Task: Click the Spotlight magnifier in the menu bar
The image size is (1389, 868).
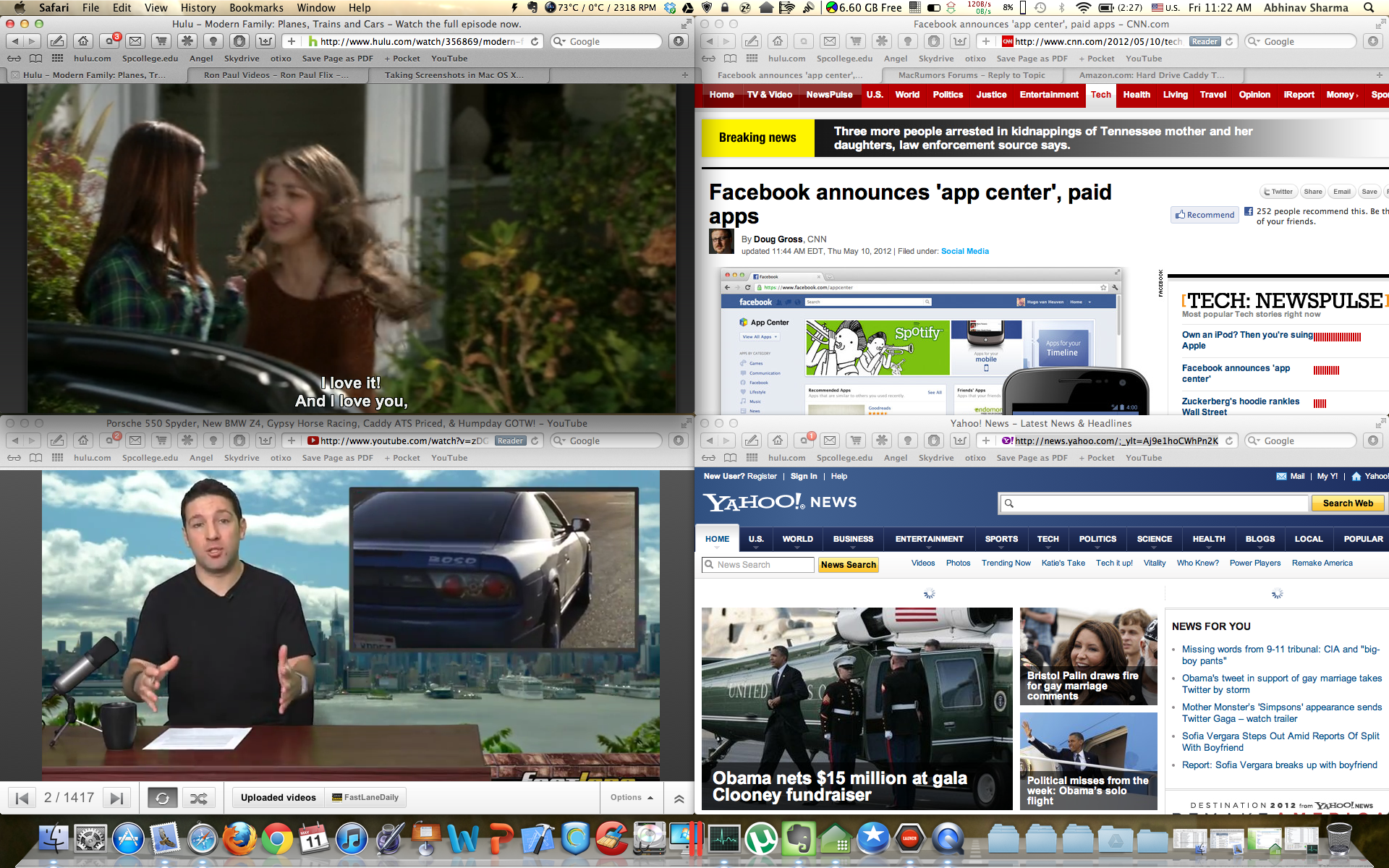Action: [1369, 8]
